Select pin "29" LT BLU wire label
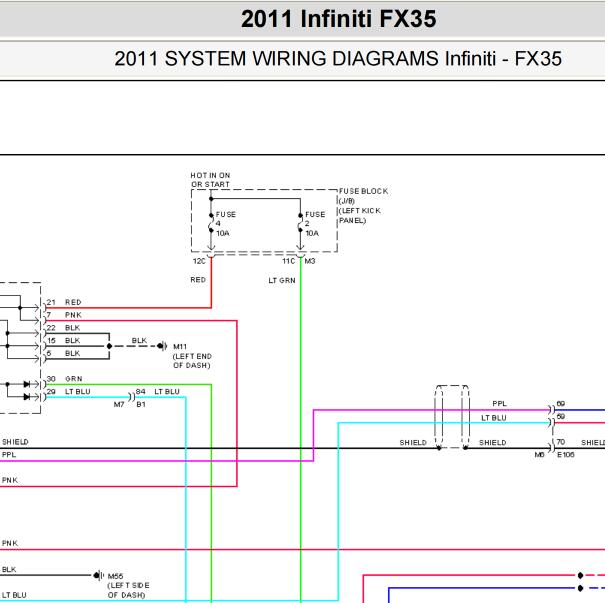The image size is (605, 603). [68, 392]
